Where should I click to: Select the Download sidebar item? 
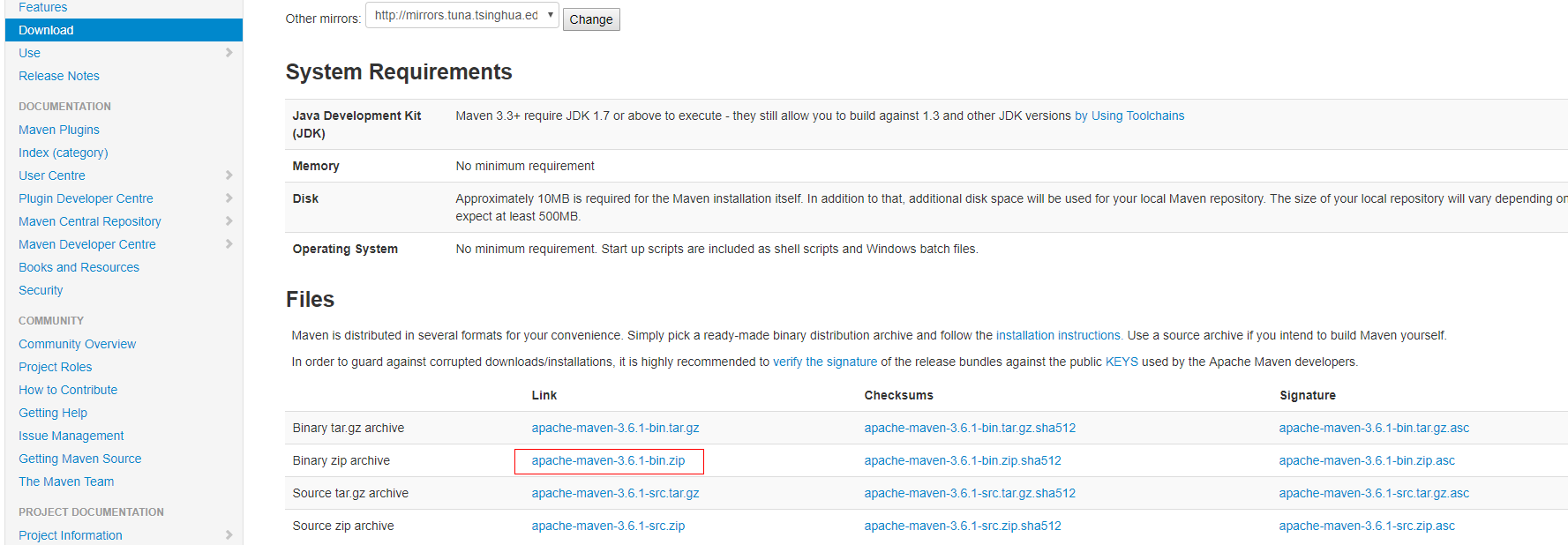click(x=124, y=30)
